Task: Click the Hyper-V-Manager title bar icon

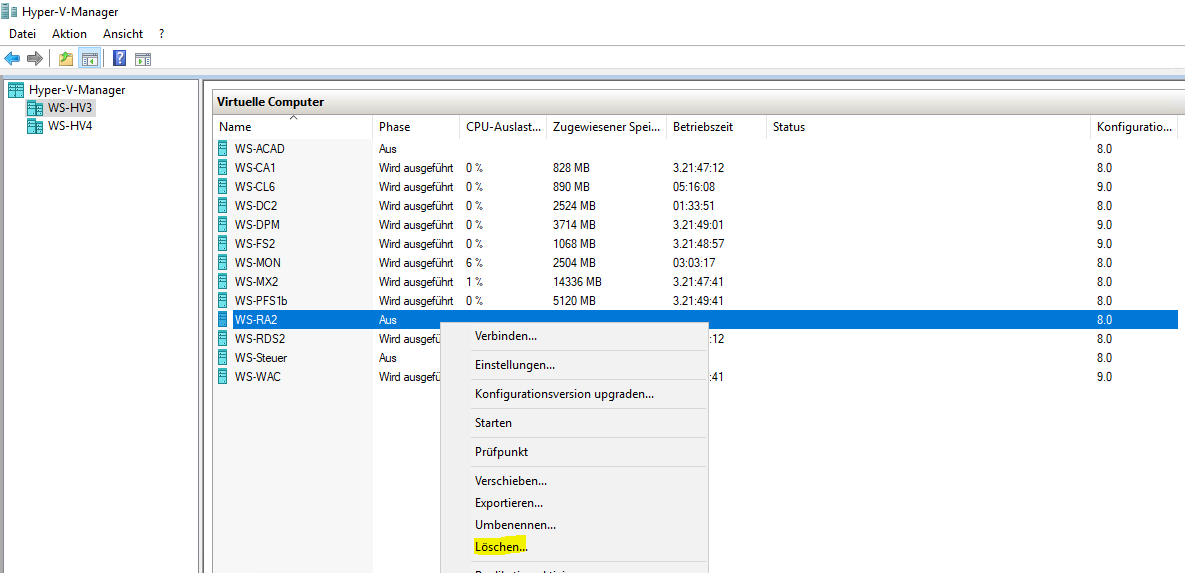Action: pos(10,11)
